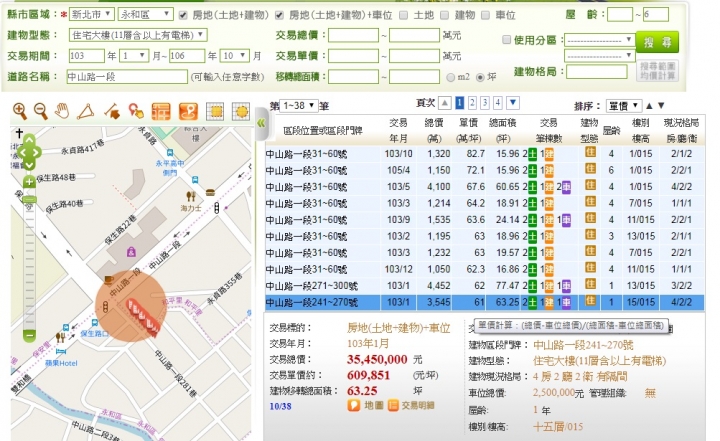Click the 建物格局 layout input field

click(596, 72)
